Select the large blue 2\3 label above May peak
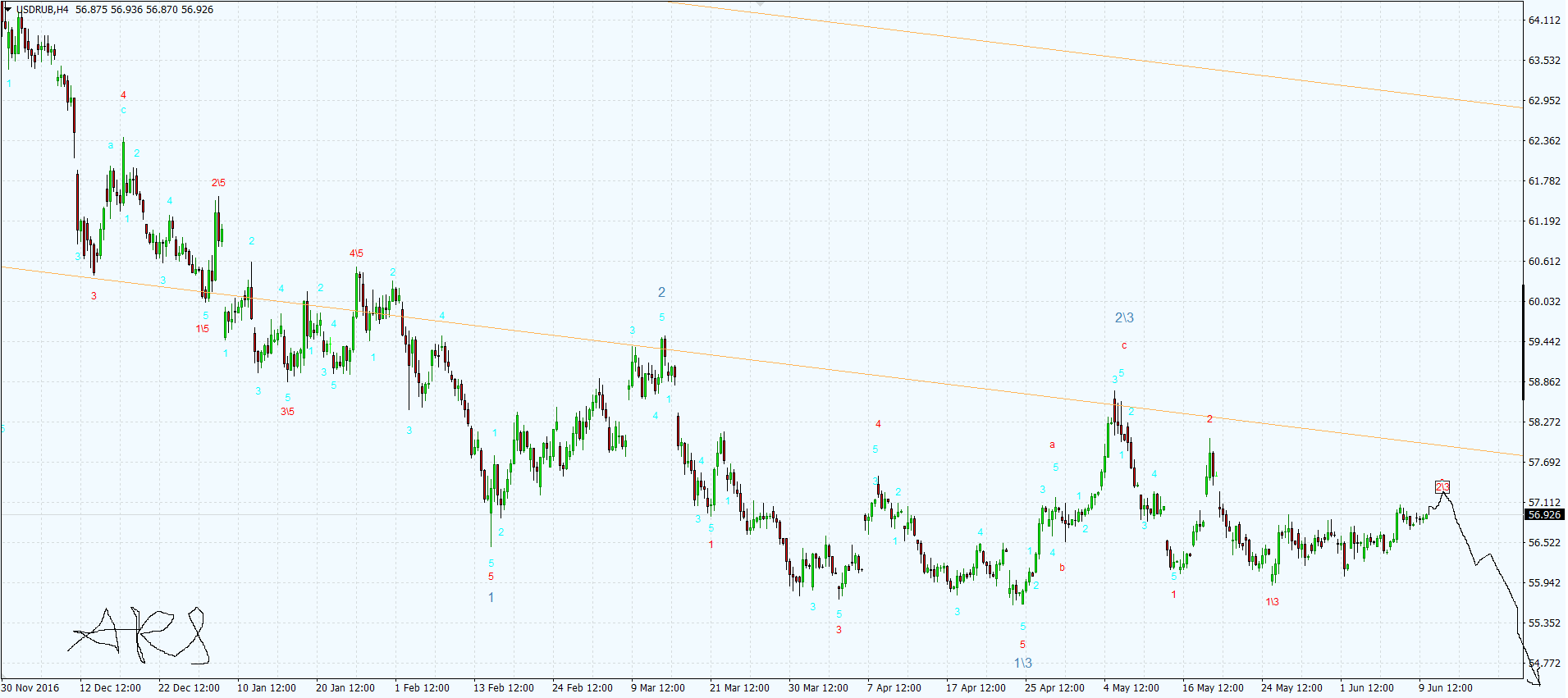1568x698 pixels. 1123,317
